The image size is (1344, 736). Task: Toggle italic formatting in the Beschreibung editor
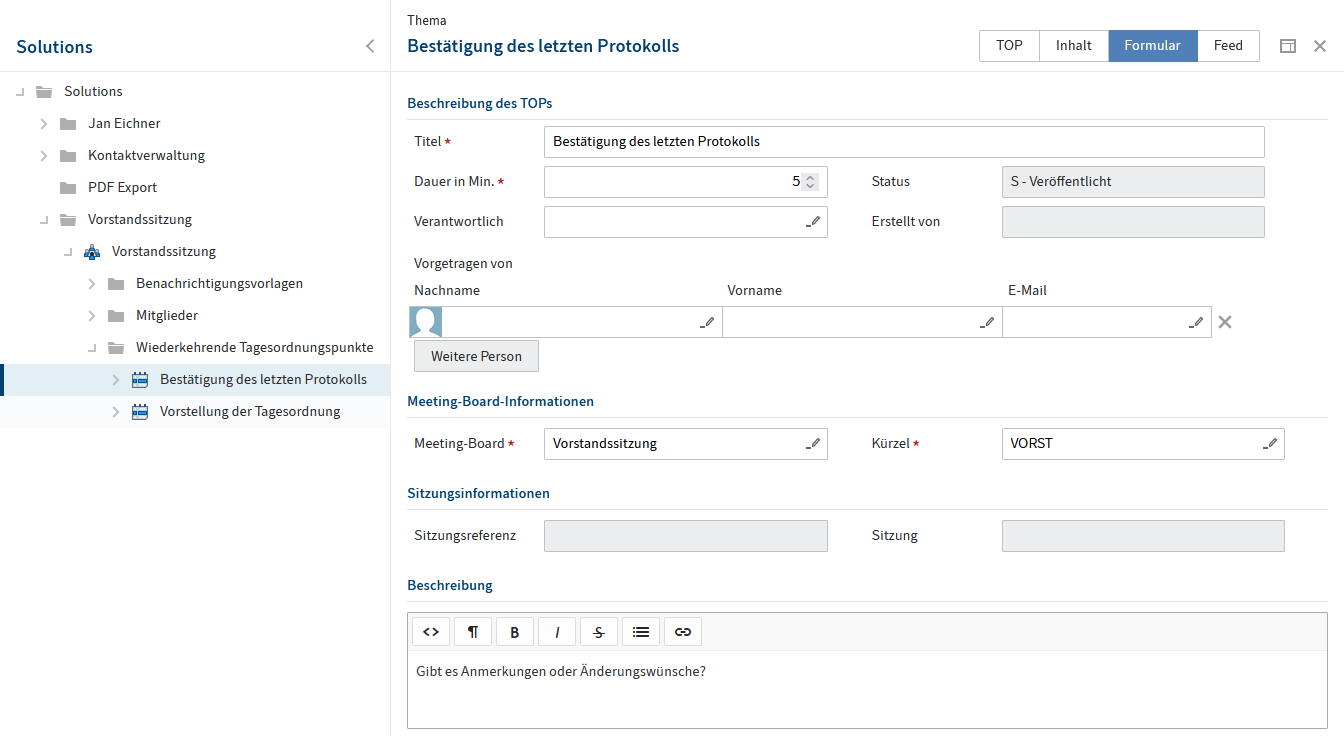(x=557, y=632)
